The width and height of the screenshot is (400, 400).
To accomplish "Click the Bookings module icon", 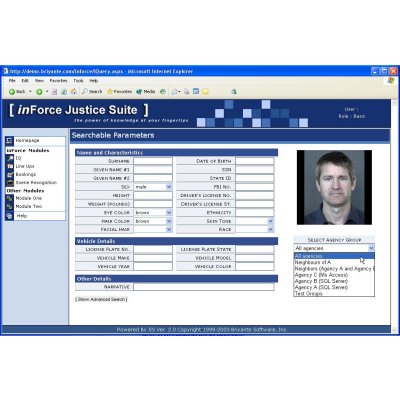I will click(10, 174).
